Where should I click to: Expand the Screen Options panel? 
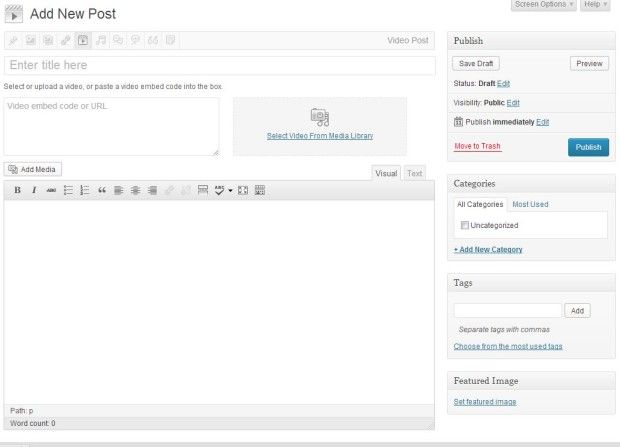click(543, 5)
